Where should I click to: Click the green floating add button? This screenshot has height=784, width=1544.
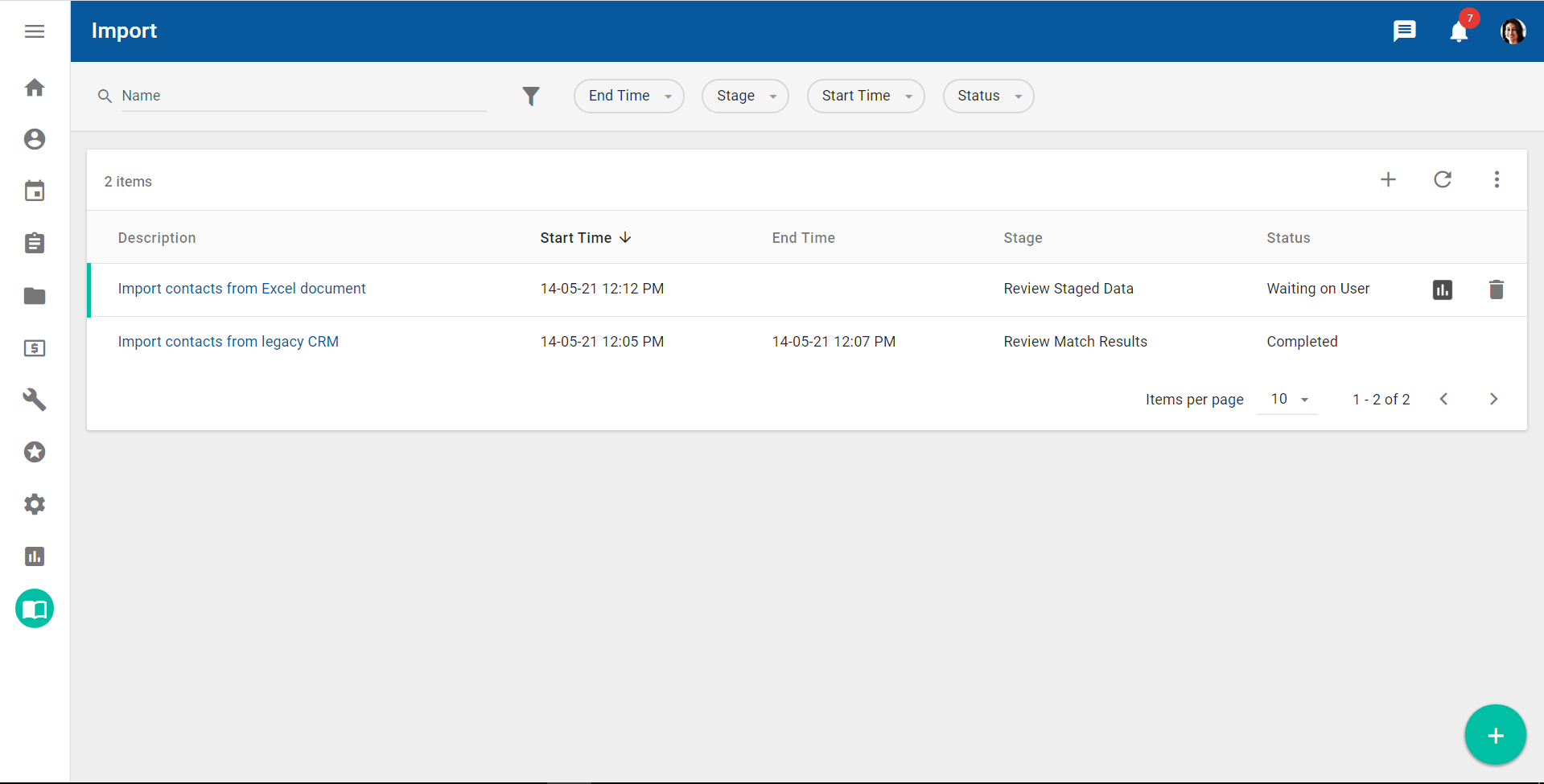[1495, 734]
